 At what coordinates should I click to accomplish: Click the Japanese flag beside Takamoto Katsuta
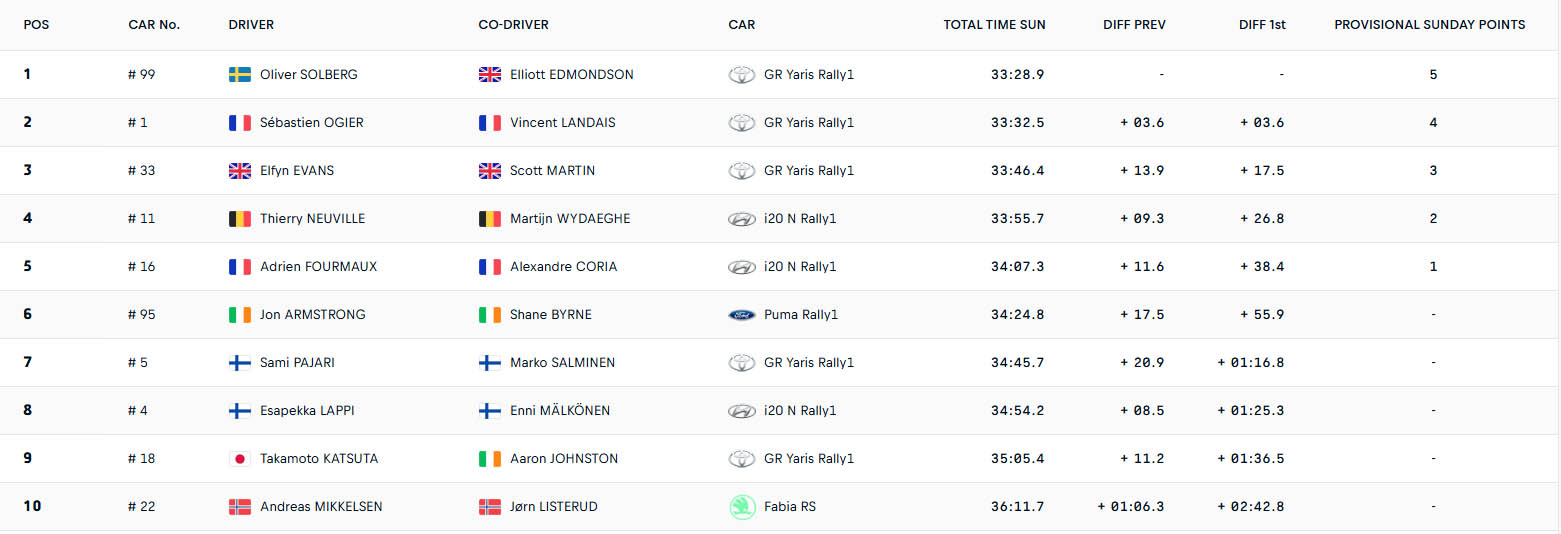click(x=240, y=459)
